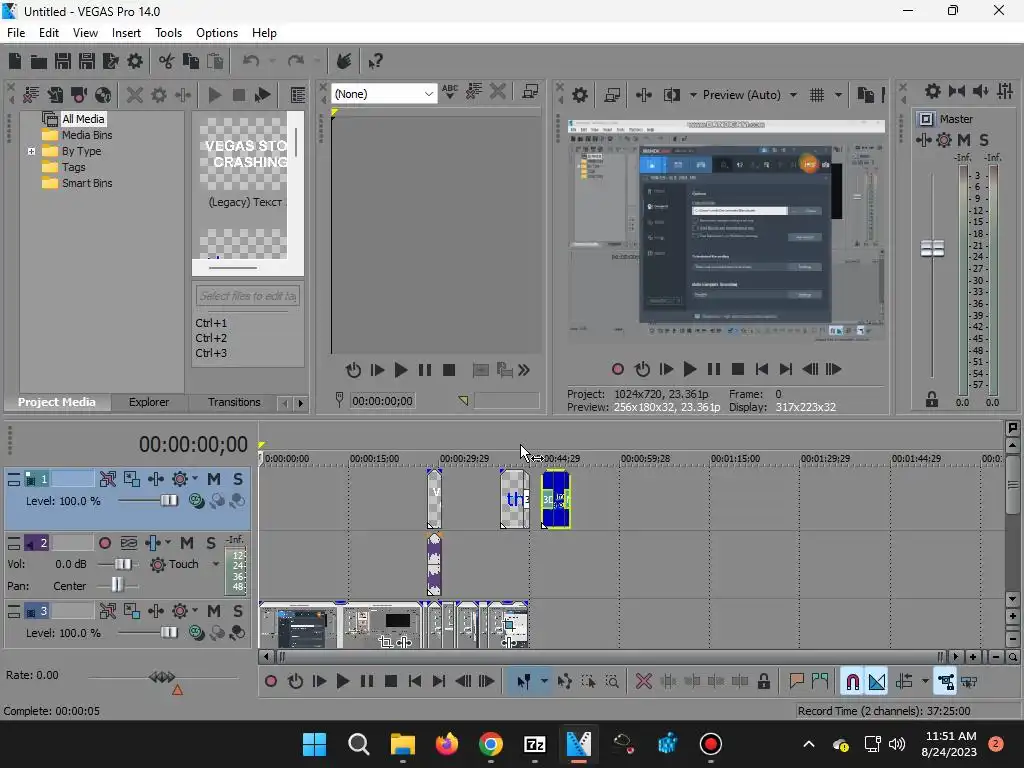Open Preview (Auto) quality dropdown

coord(793,95)
